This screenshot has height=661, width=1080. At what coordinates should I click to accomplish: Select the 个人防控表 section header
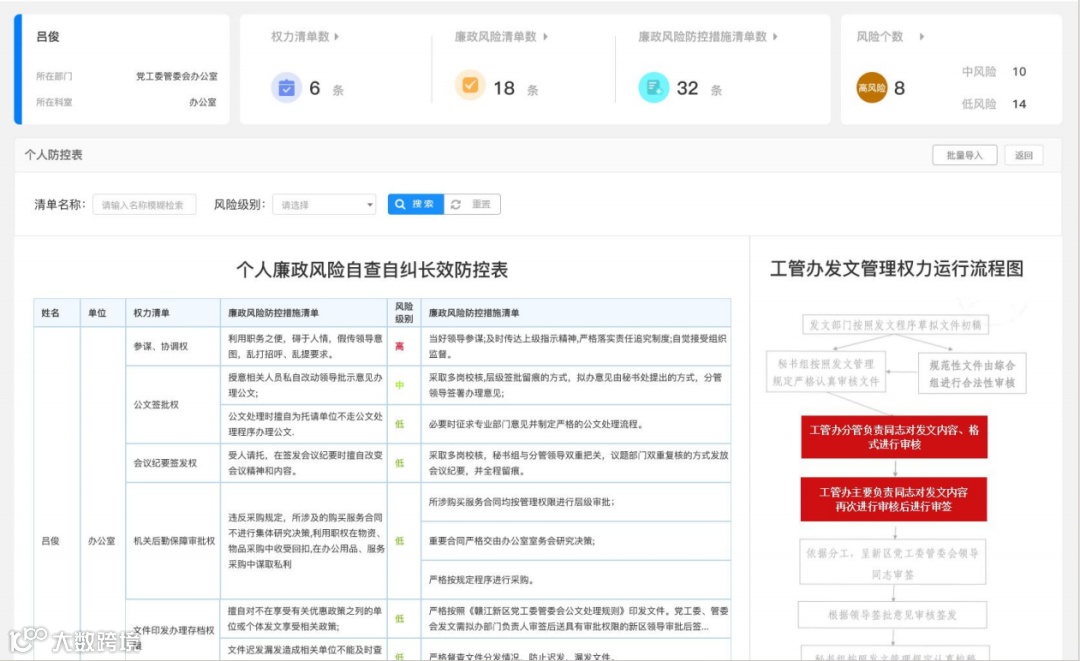[x=54, y=155]
